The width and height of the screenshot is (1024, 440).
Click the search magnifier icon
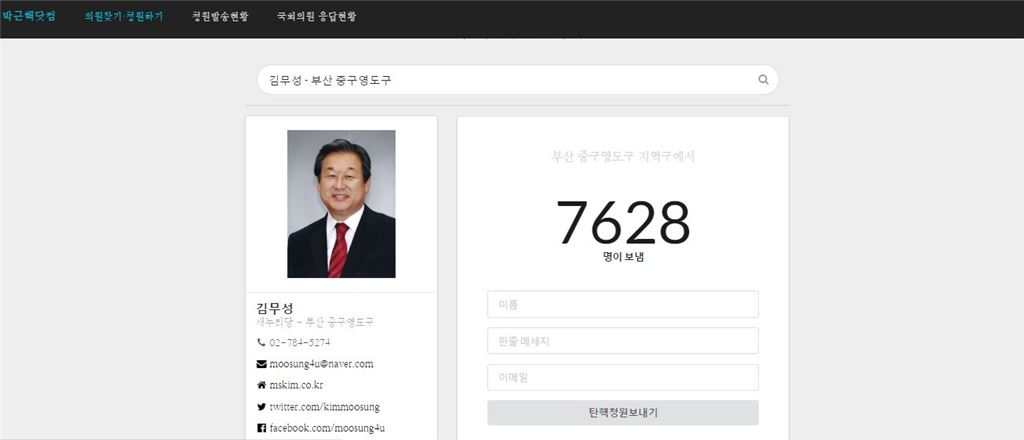point(763,80)
